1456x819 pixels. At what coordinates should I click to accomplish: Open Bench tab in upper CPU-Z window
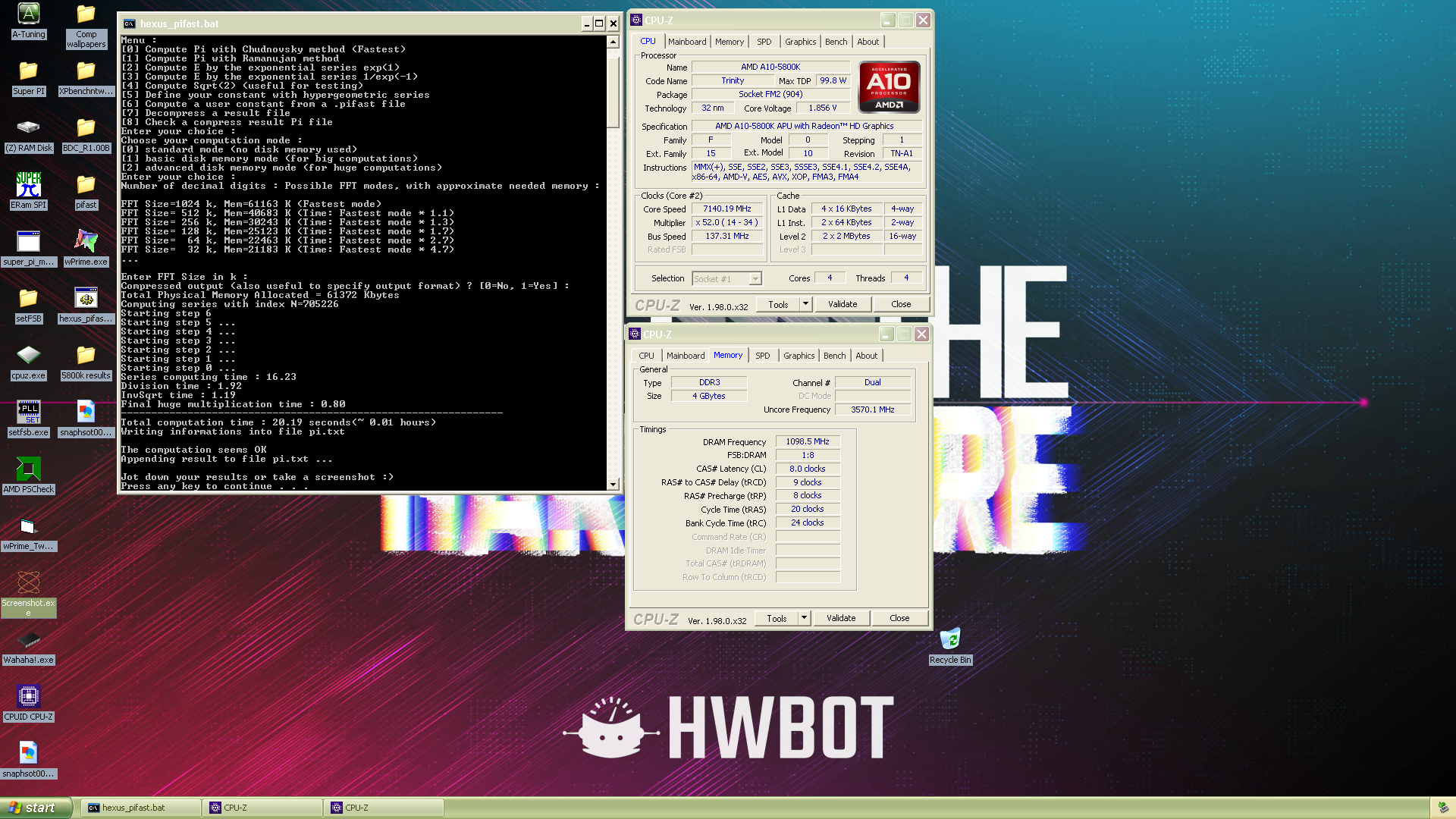pyautogui.click(x=836, y=42)
